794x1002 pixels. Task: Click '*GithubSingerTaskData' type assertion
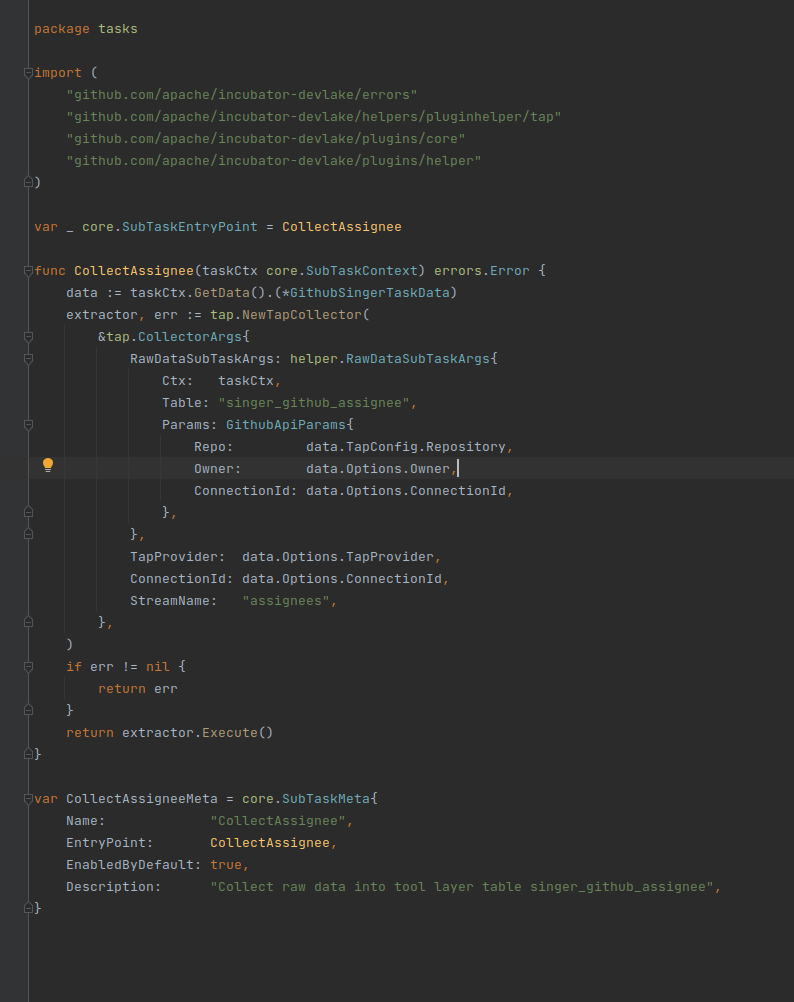365,293
